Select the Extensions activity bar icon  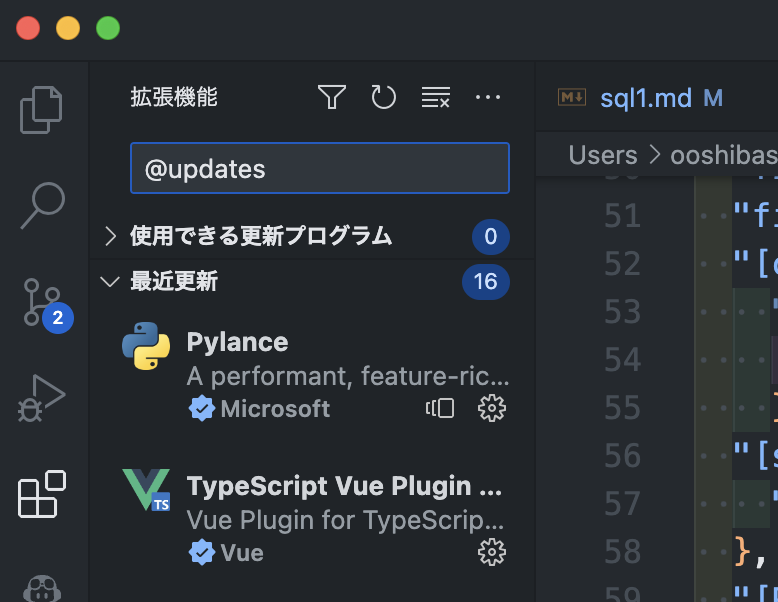[42, 494]
